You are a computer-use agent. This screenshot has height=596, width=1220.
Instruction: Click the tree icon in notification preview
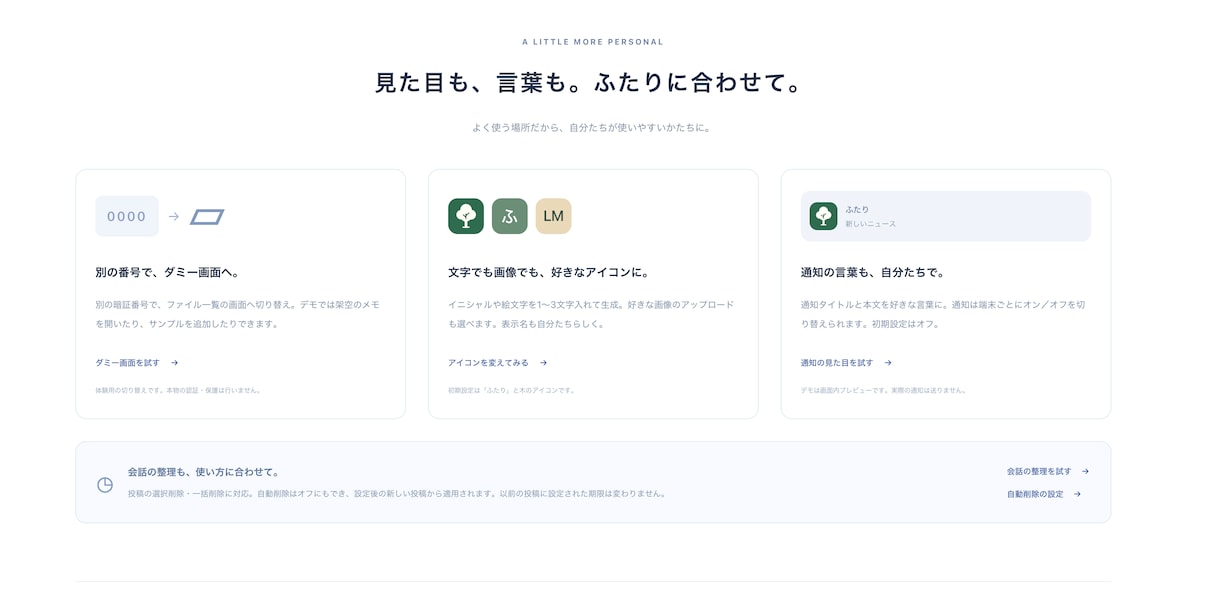click(x=823, y=216)
